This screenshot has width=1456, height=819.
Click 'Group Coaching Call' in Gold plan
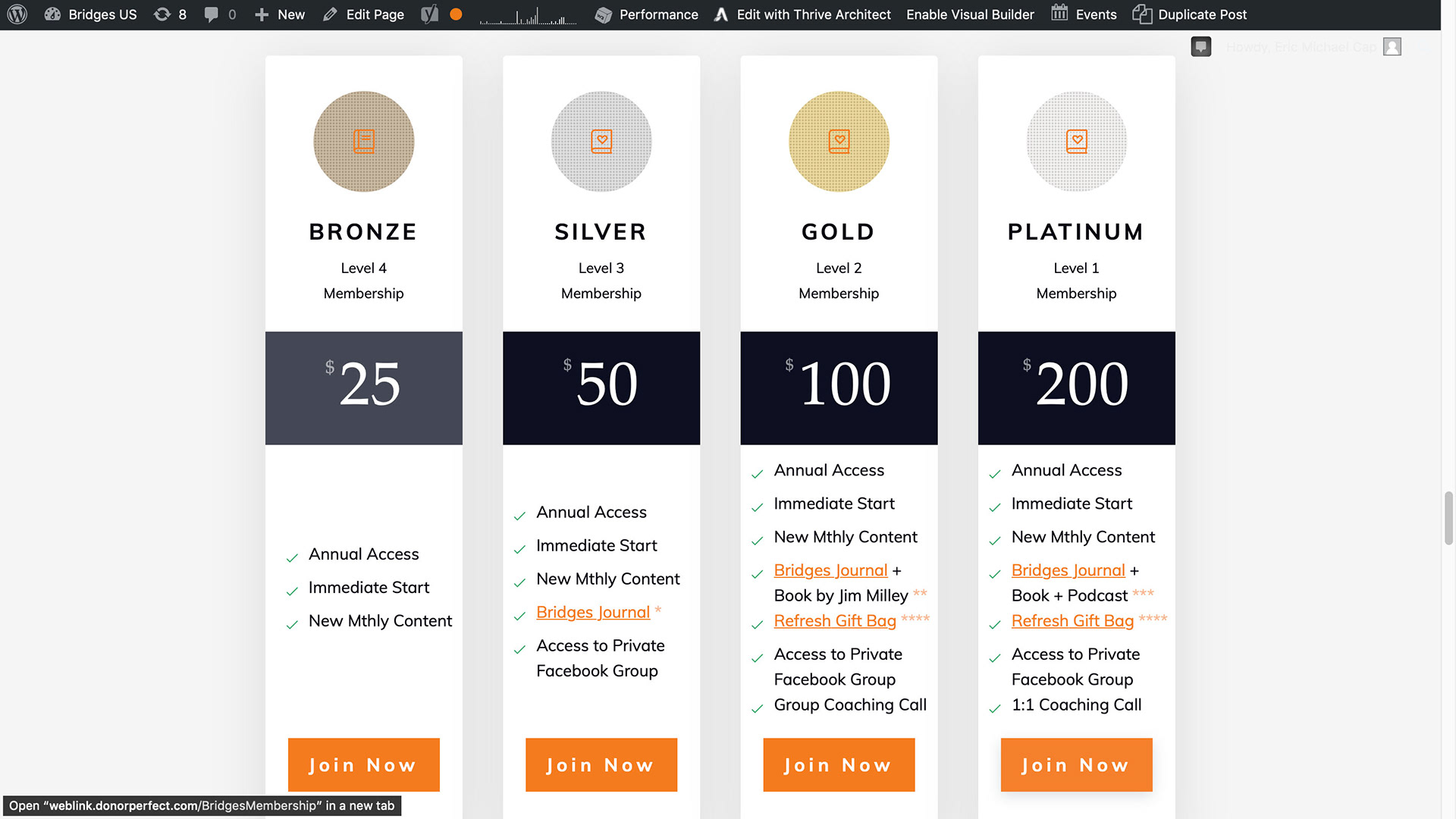[850, 704]
